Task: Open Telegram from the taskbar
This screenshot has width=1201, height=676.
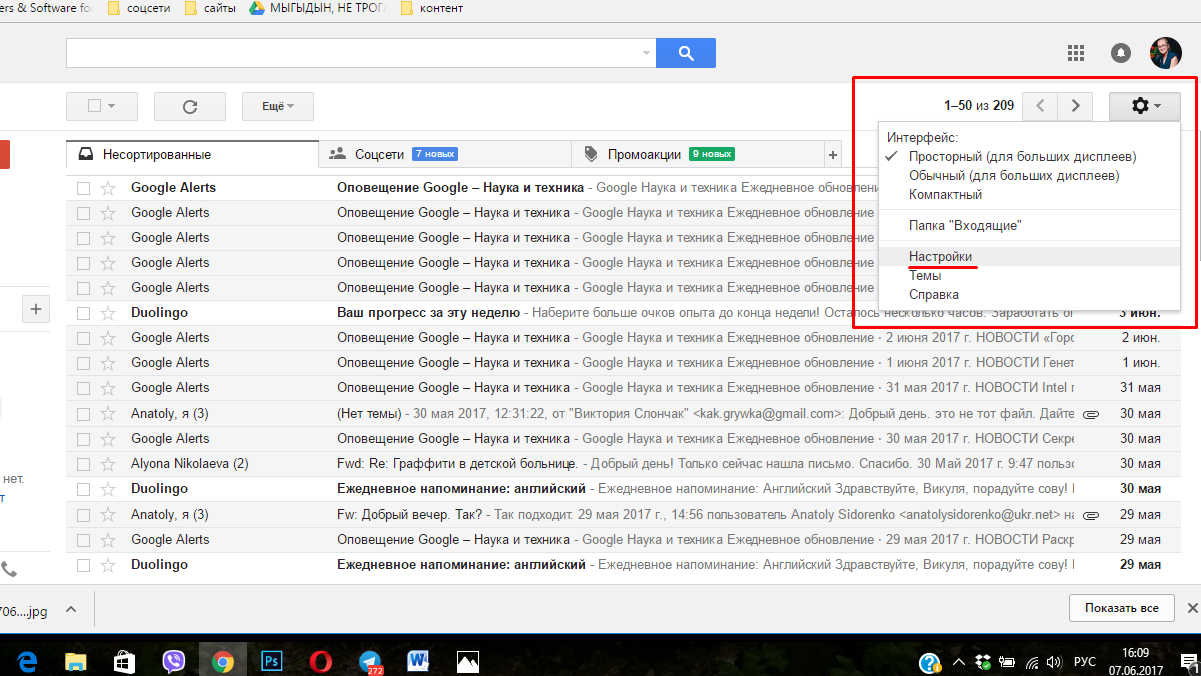Action: pos(369,661)
